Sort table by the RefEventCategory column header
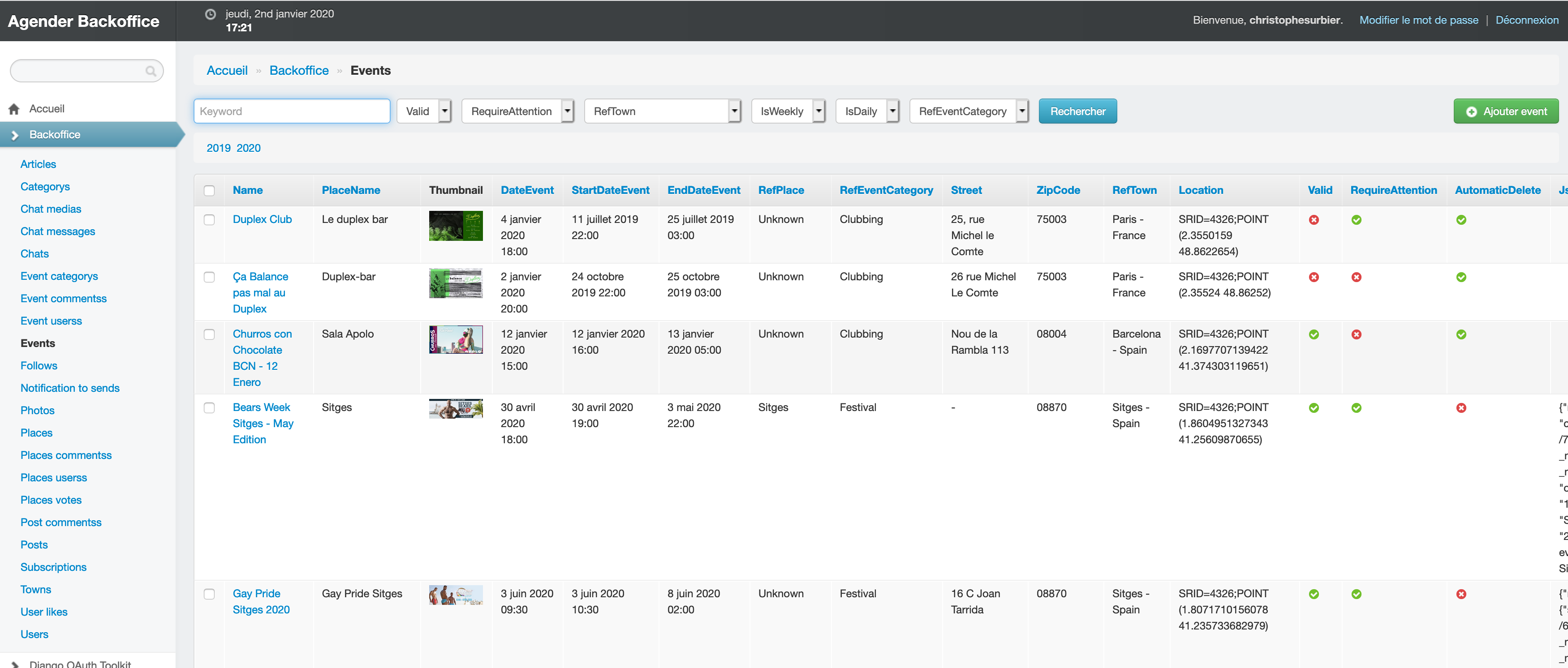Viewport: 1568px width, 668px height. tap(886, 190)
